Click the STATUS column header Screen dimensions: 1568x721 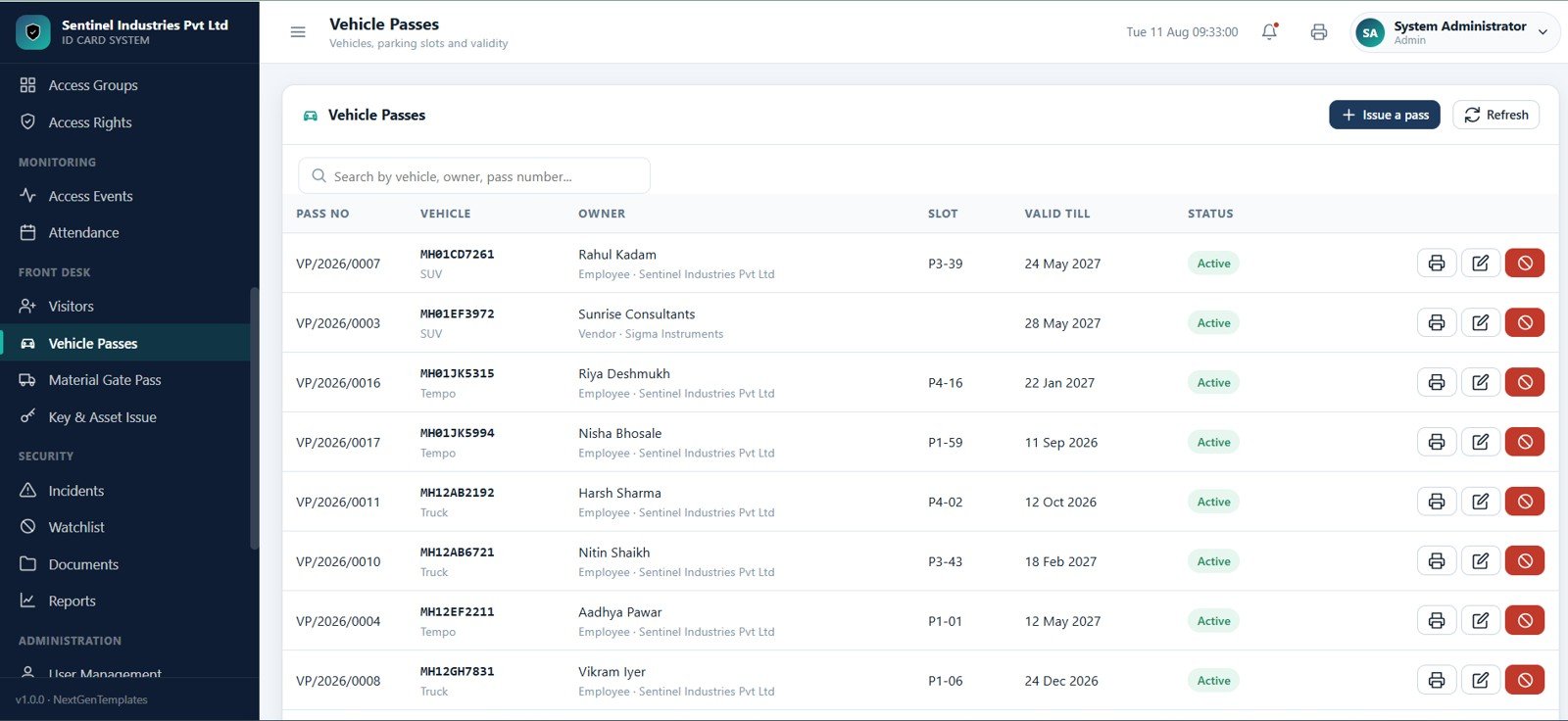click(x=1210, y=214)
